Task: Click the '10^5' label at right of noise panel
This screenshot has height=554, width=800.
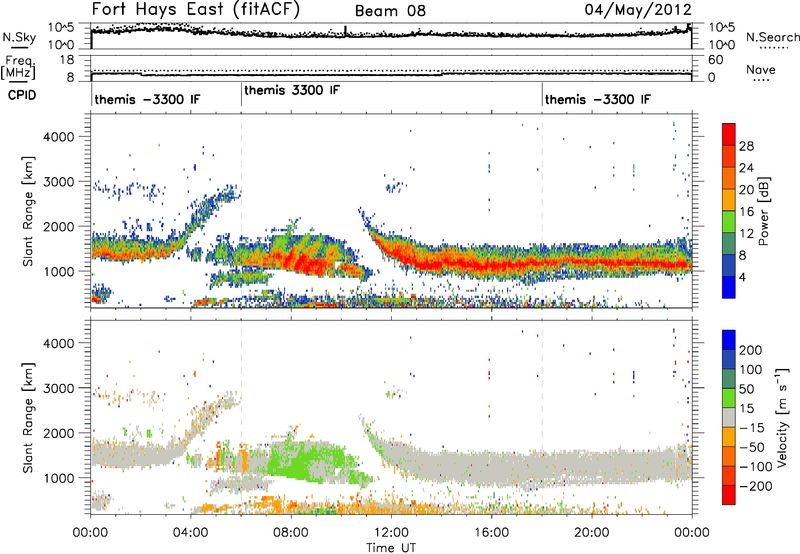Action: pos(722,27)
